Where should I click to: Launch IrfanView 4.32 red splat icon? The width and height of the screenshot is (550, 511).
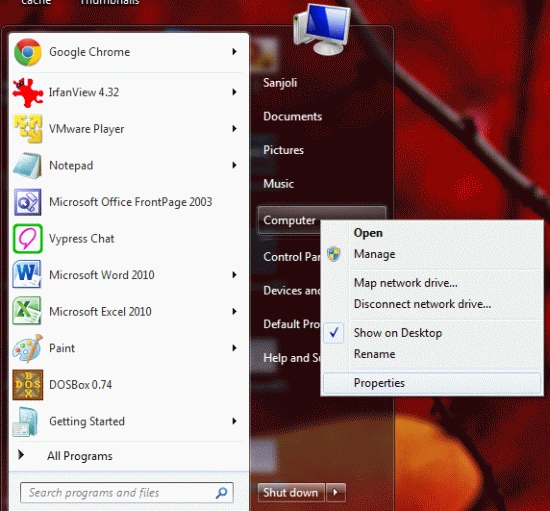[28, 92]
